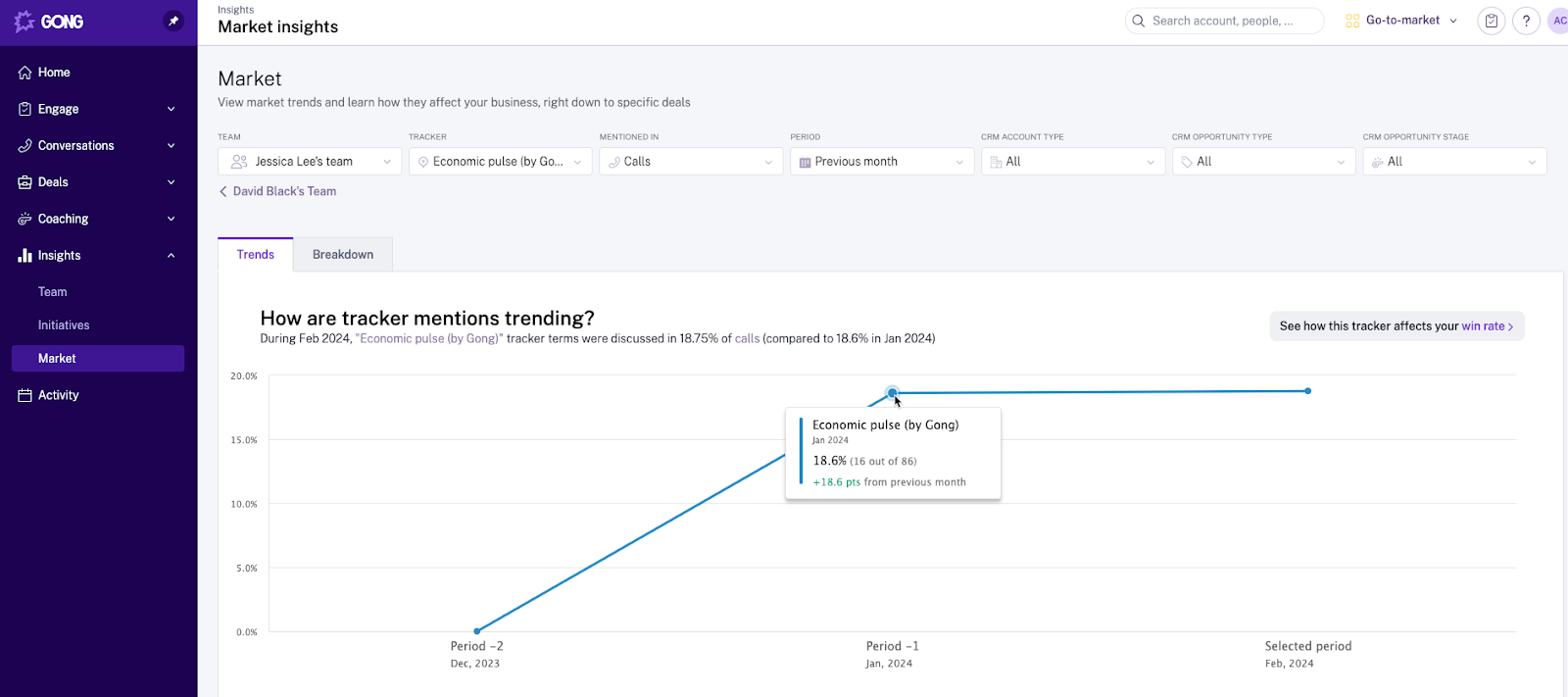Screen dimensions: 1568x697
Task: Click the Activity calendar icon
Action: 25,395
